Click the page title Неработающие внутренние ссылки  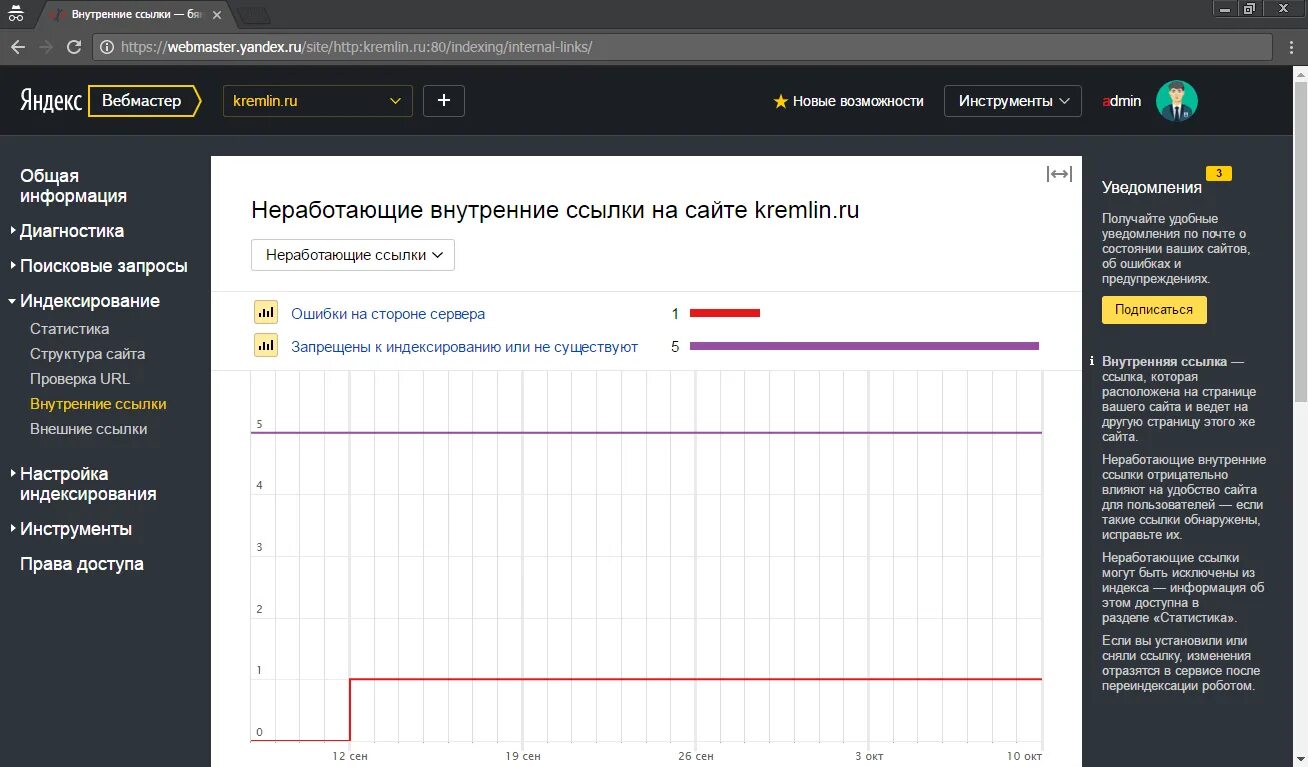tap(555, 210)
